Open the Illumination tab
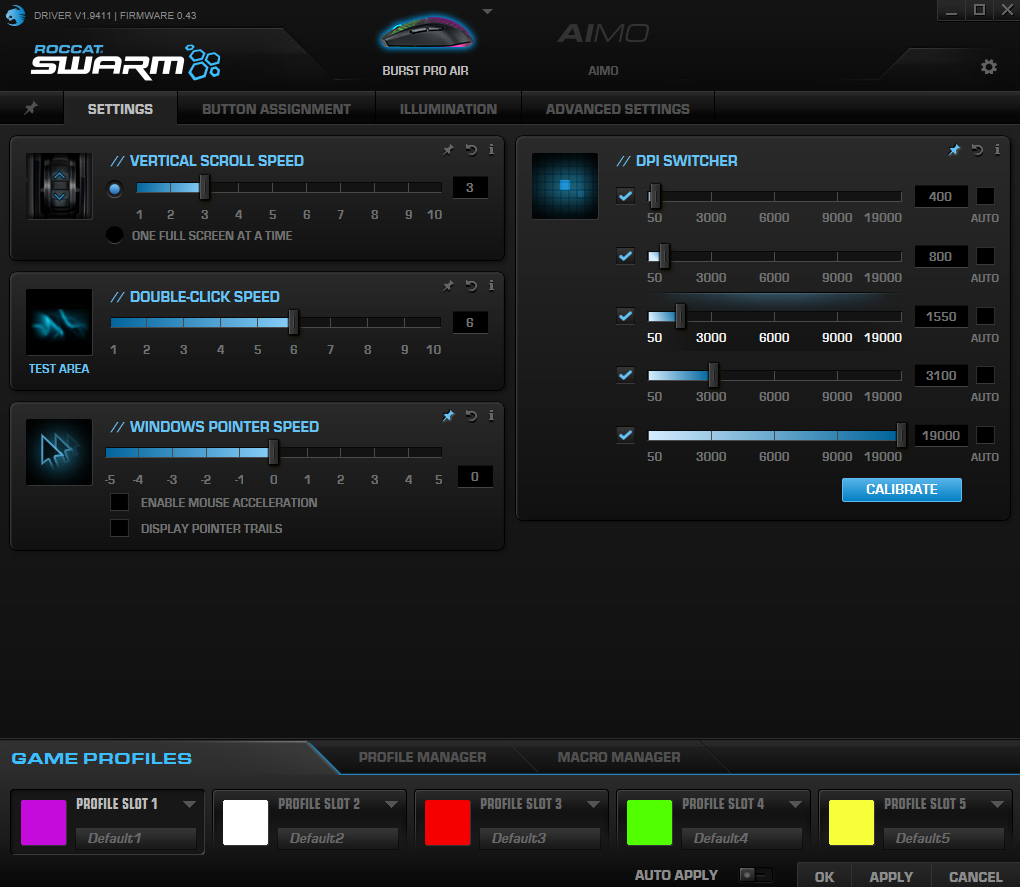1020x887 pixels. pos(448,109)
